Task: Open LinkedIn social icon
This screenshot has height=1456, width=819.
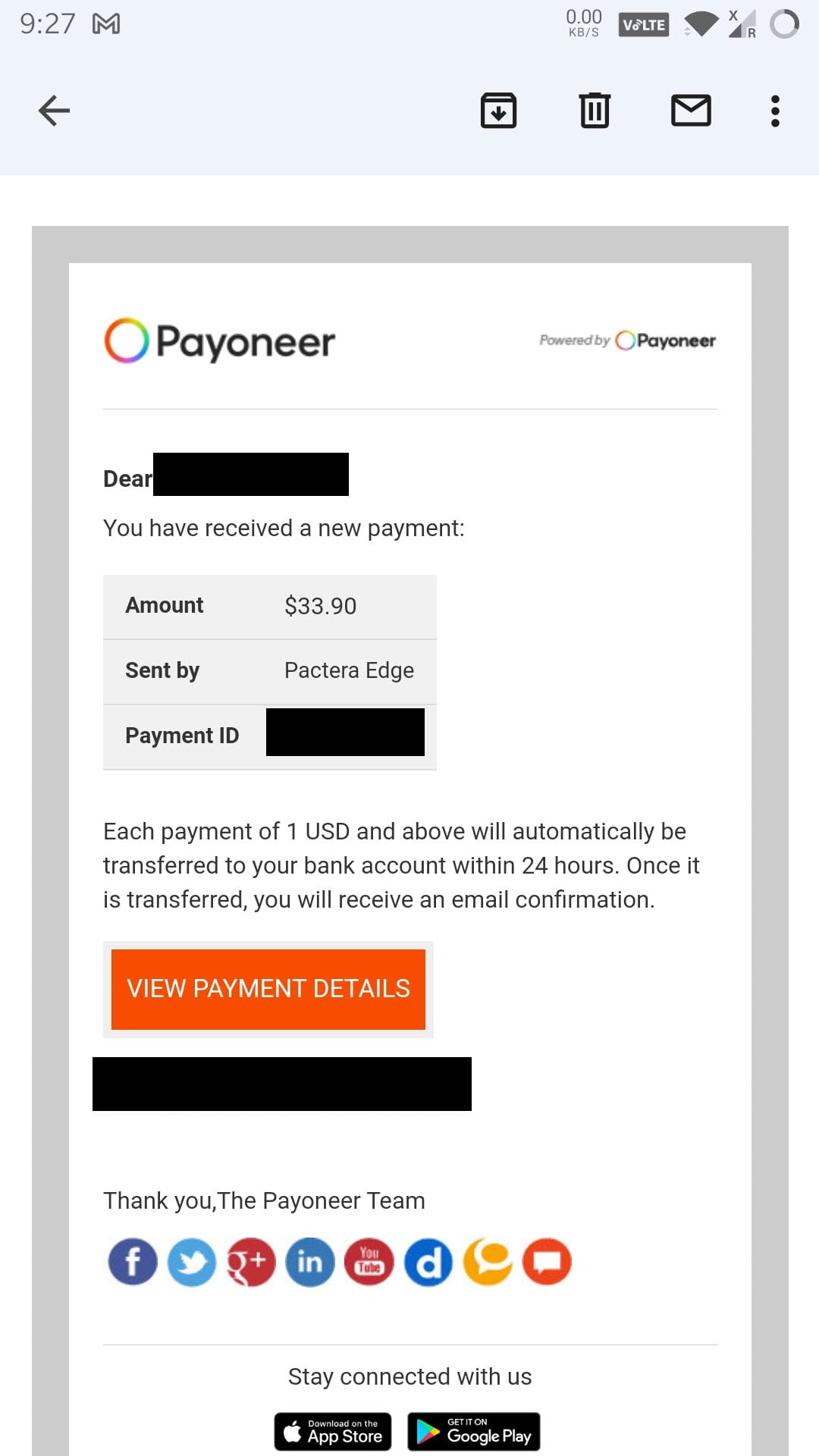Action: pyautogui.click(x=310, y=1262)
